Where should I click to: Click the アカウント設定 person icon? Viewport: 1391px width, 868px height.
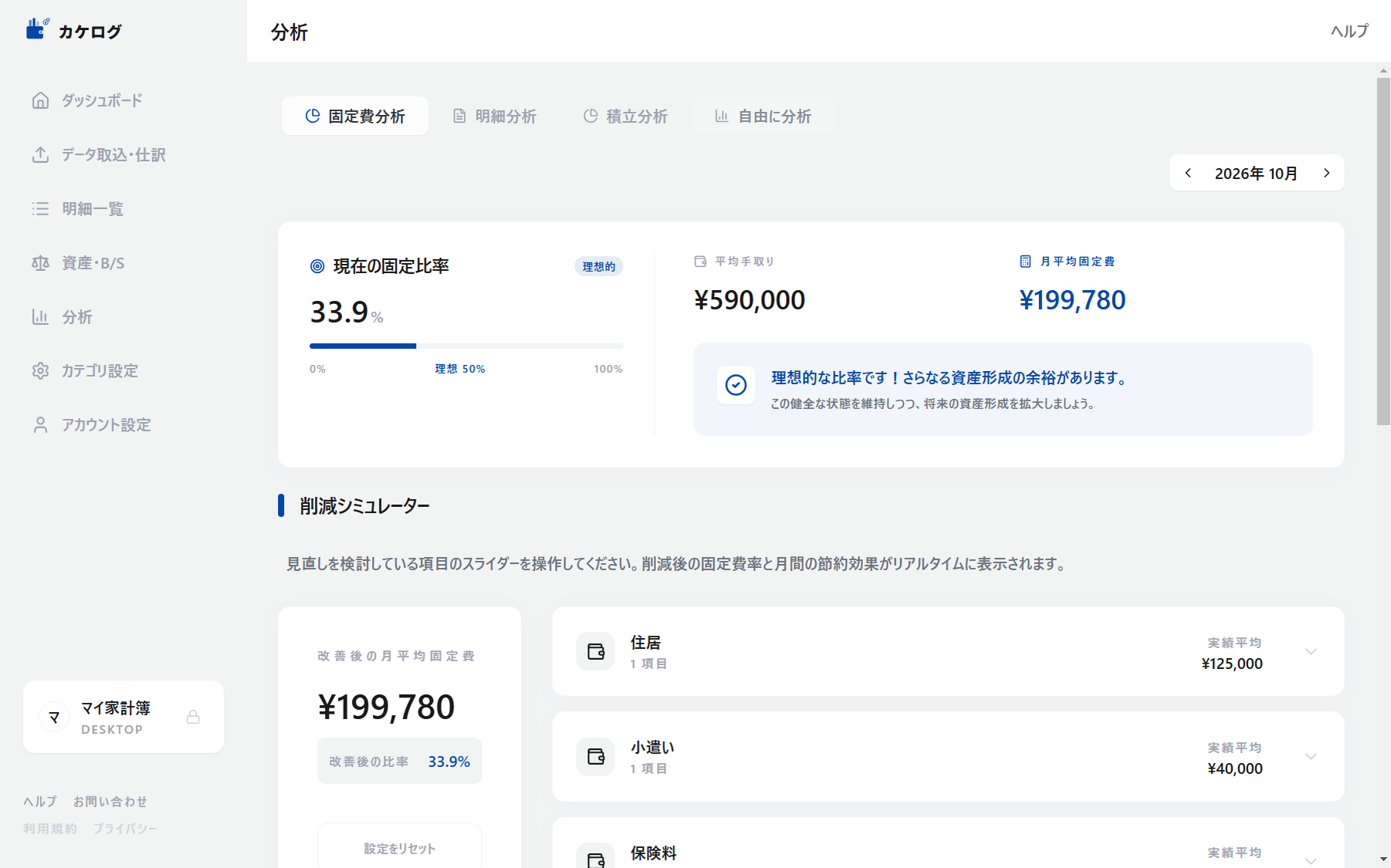click(x=40, y=425)
